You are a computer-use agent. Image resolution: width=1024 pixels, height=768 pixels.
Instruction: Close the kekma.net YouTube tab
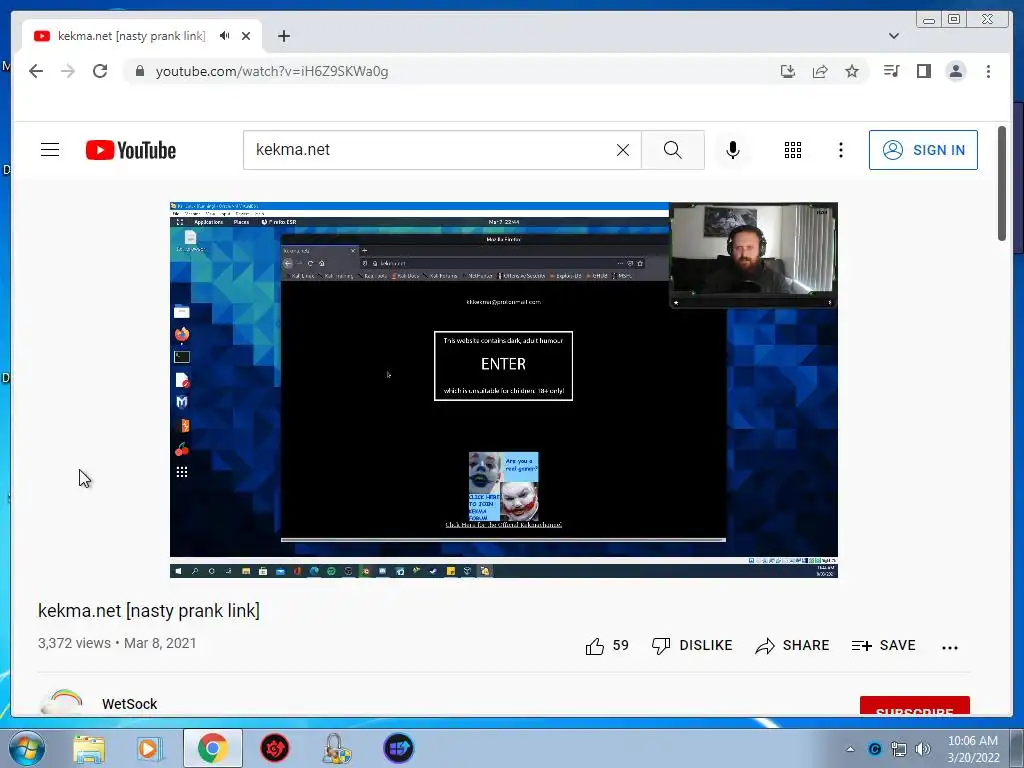(246, 36)
